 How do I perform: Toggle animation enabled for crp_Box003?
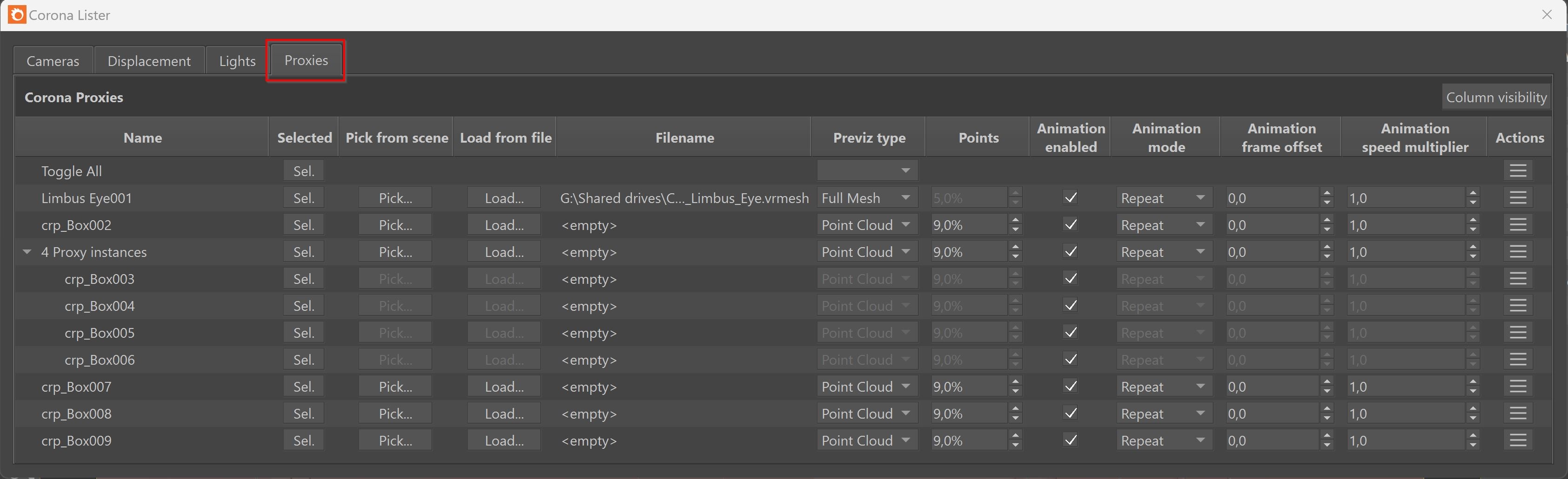[x=1070, y=278]
